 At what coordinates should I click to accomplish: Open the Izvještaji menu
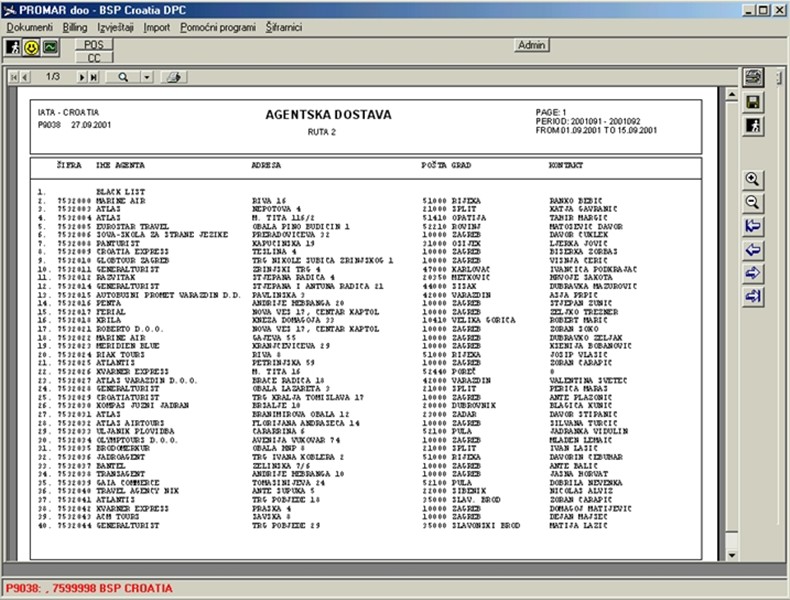click(x=115, y=27)
